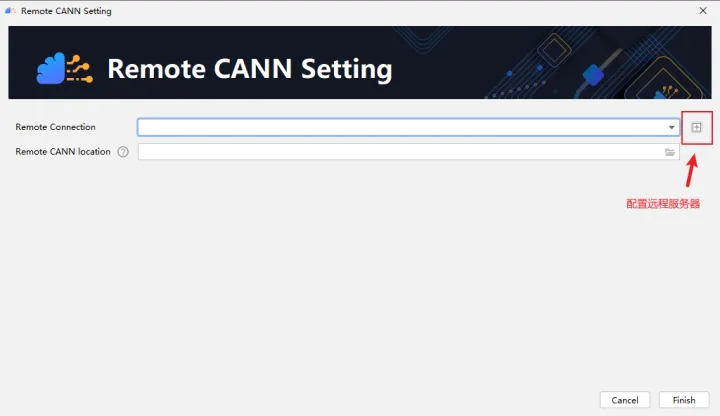
Task: Click the Remote Connection label
Action: point(56,127)
